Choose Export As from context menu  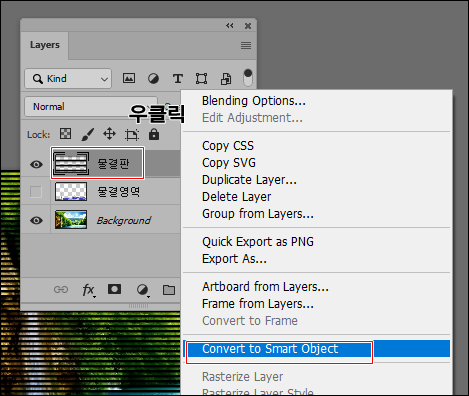point(234,259)
